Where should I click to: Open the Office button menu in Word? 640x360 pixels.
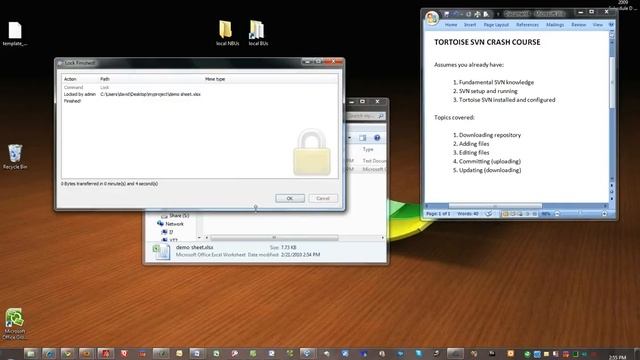[432, 18]
